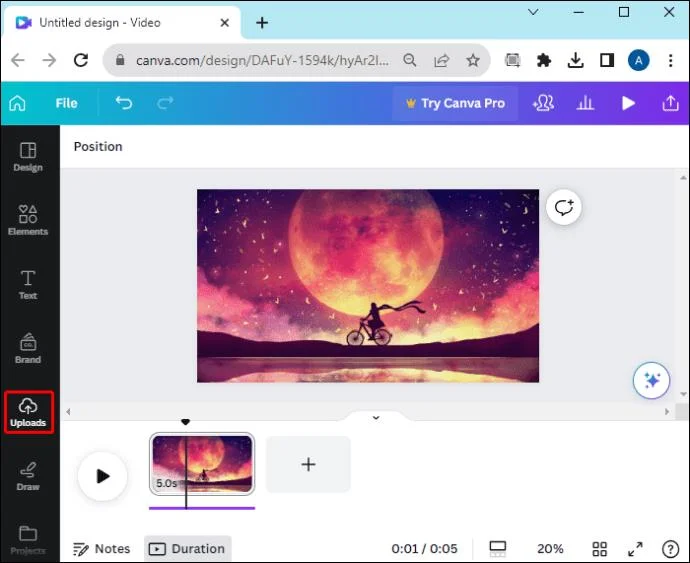The width and height of the screenshot is (690, 563).
Task: Undo the last action
Action: pos(124,103)
